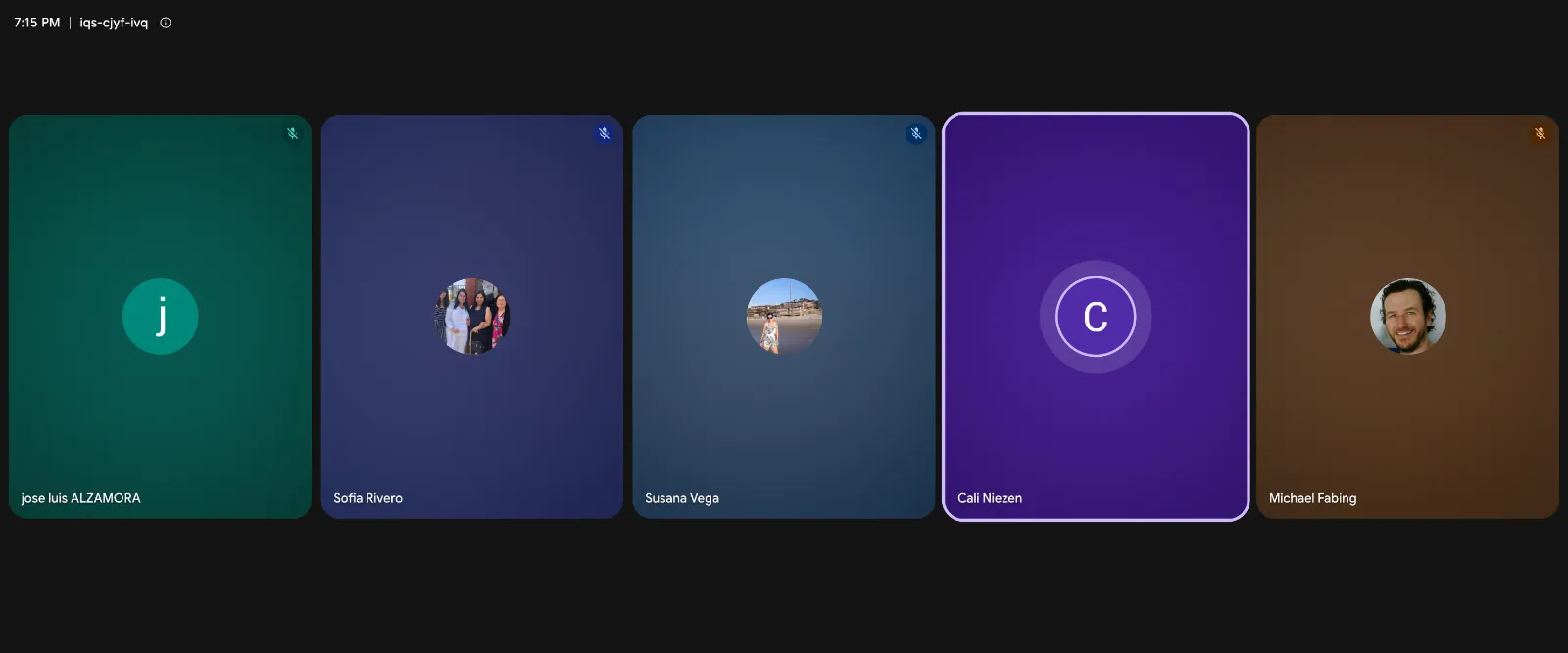
Task: Open meeting details info icon beside meeting code
Action: point(166,23)
